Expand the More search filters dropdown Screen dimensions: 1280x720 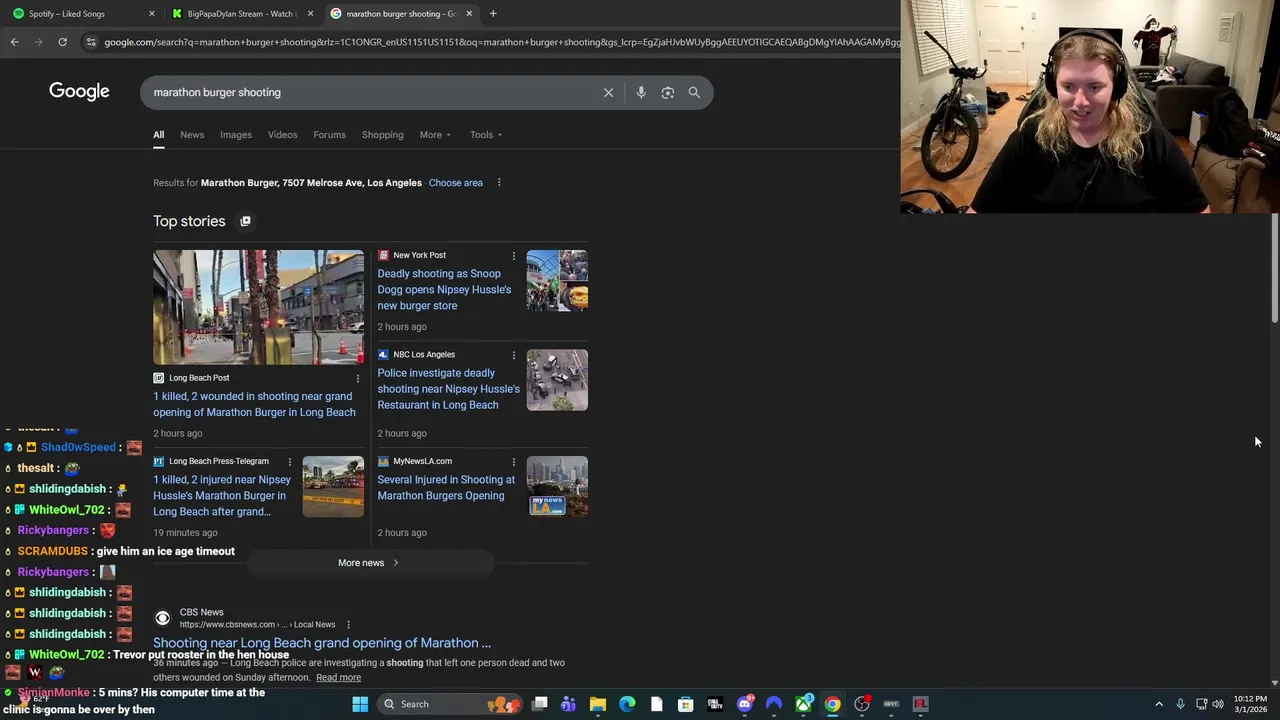pos(435,135)
